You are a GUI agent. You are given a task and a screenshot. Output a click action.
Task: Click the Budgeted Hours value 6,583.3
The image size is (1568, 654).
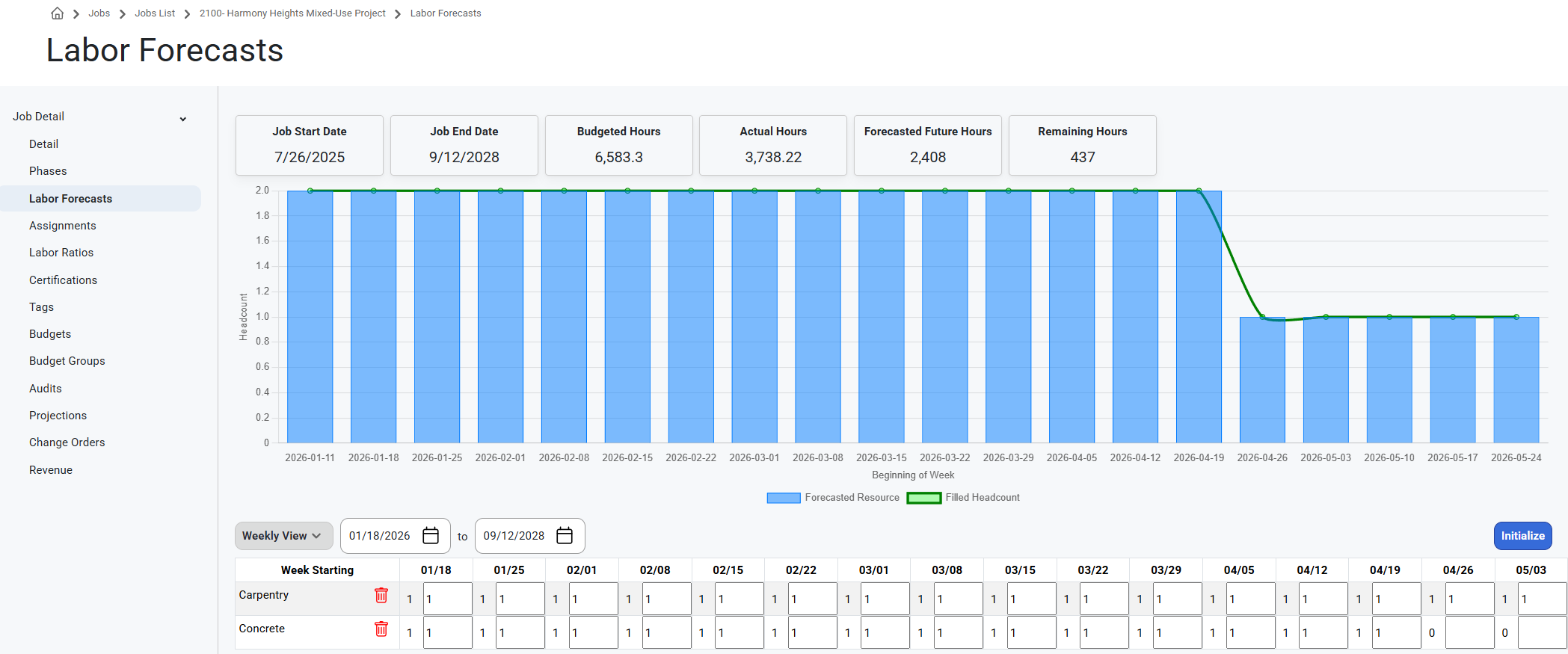point(619,158)
